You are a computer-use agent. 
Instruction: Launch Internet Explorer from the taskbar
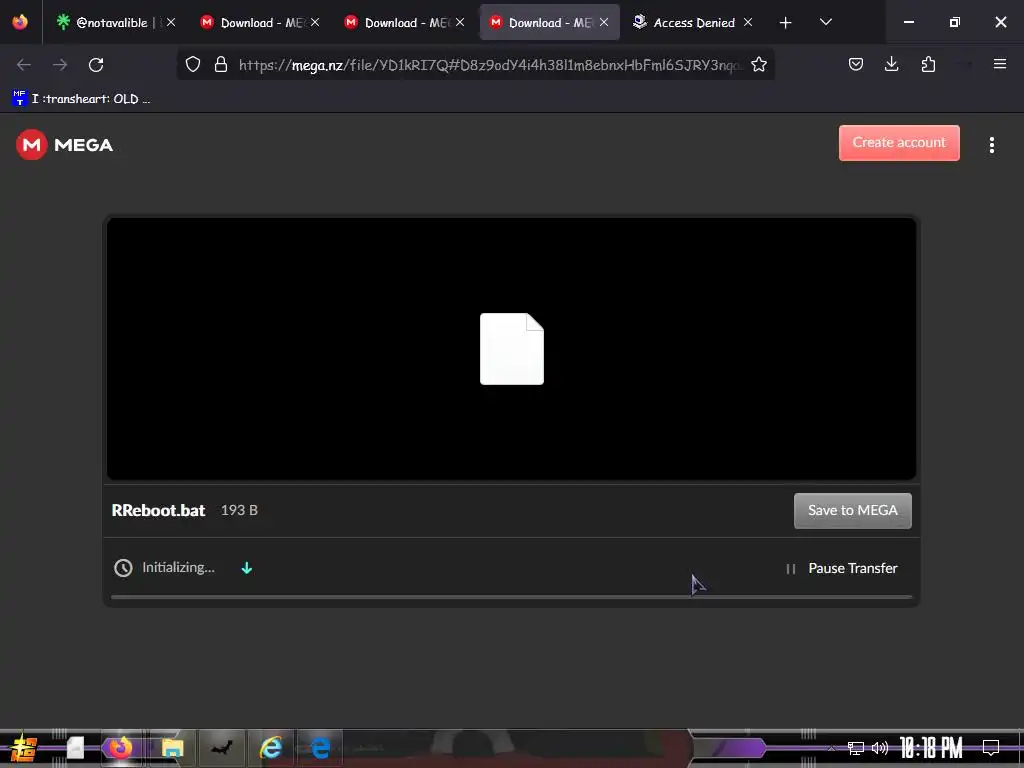[270, 748]
